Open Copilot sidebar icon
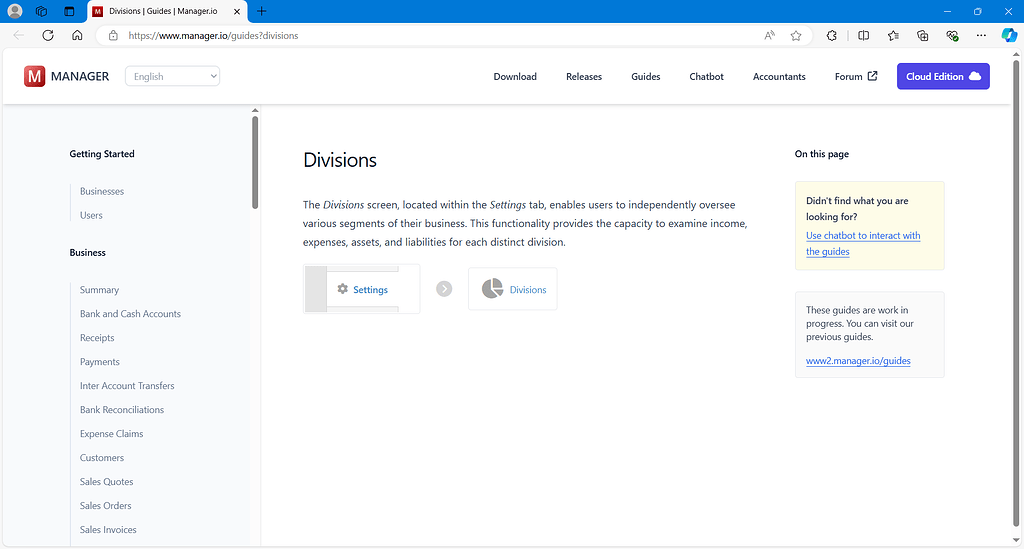 point(1009,35)
